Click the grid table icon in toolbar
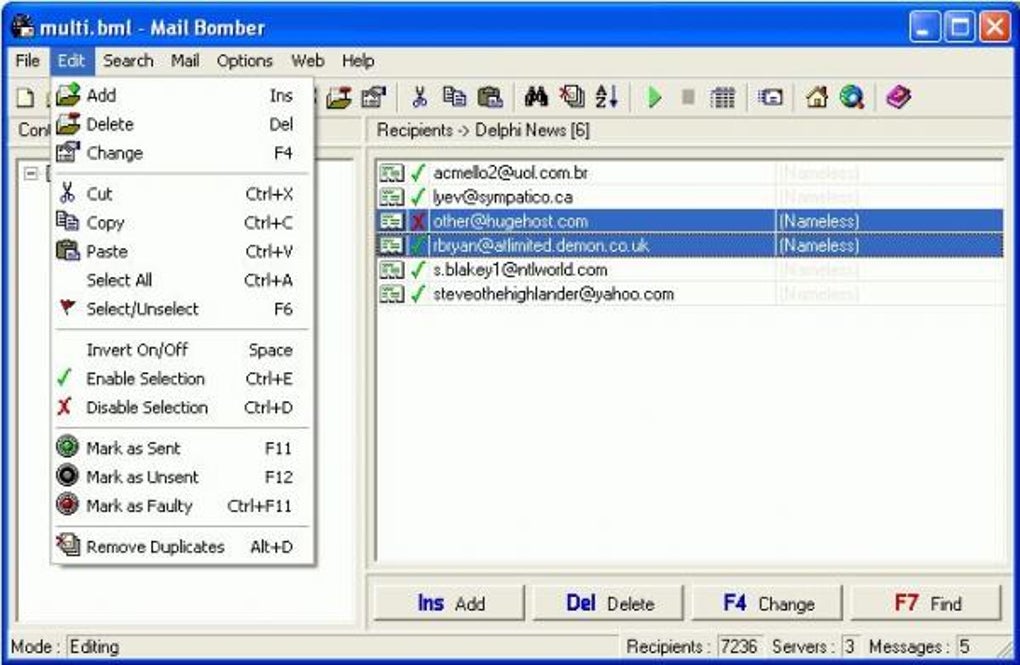1020x665 pixels. (723, 98)
